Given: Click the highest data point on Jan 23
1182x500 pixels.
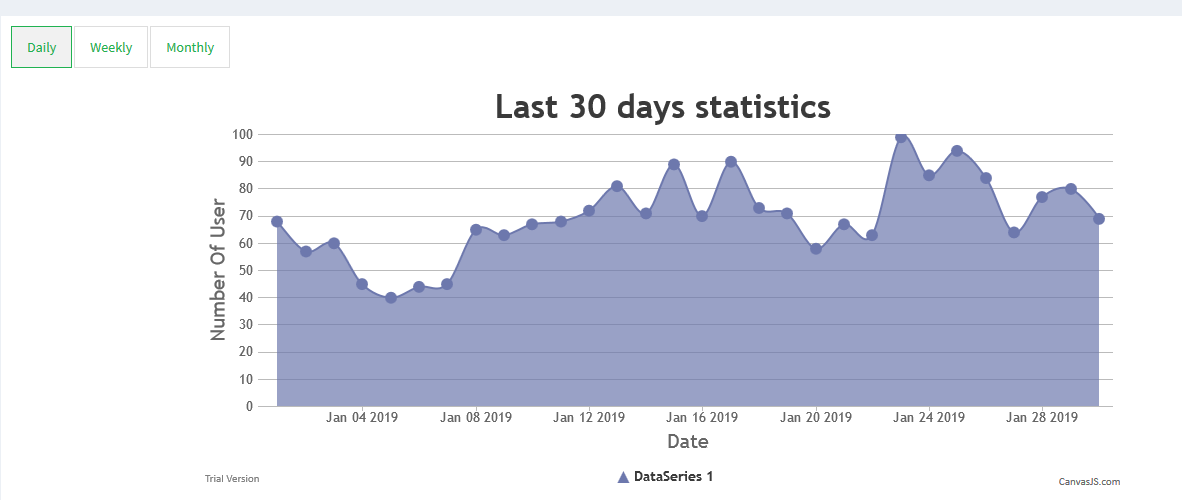Looking at the screenshot, I should coord(901,137).
